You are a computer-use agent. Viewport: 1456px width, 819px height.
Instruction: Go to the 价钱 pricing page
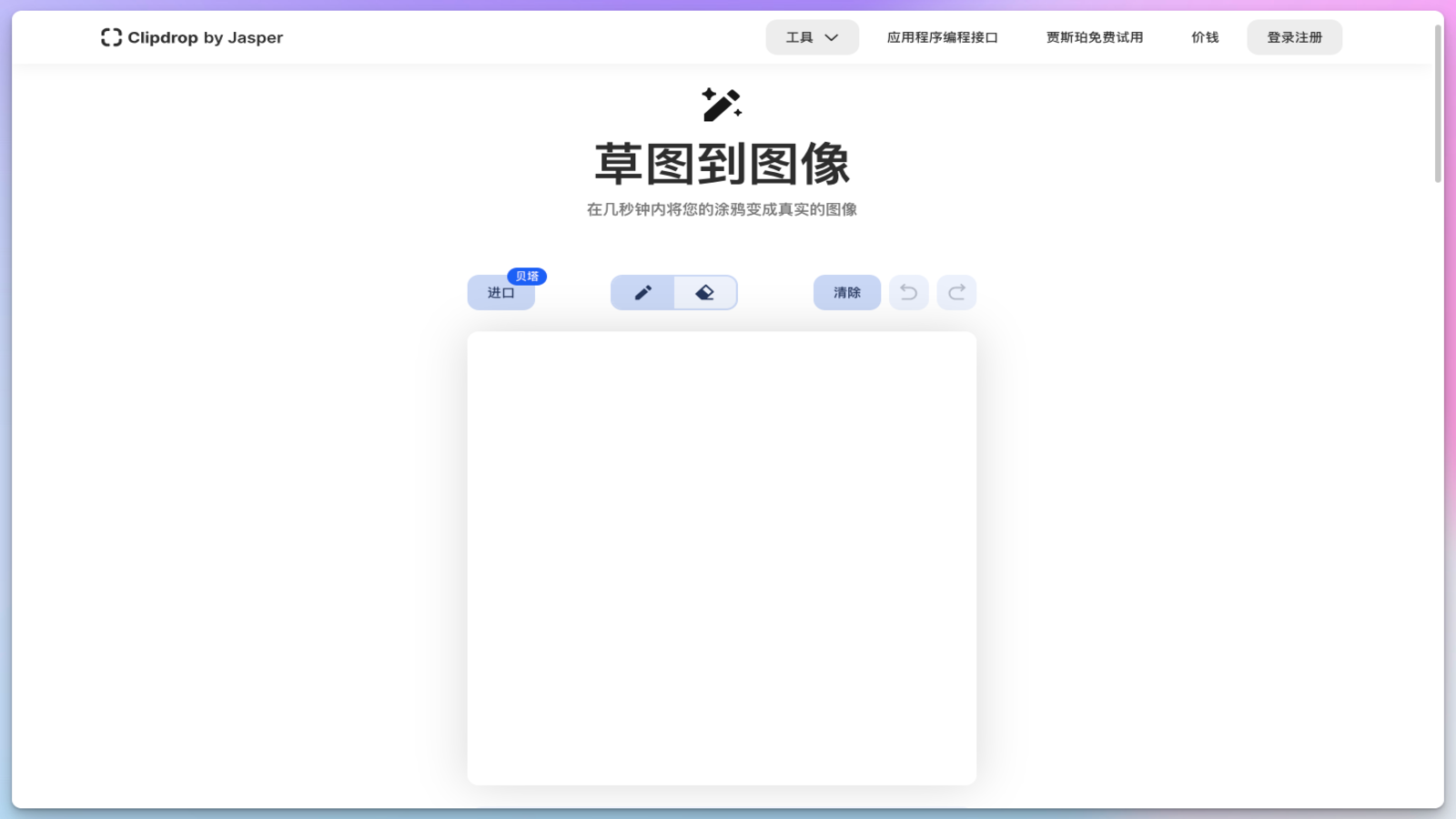pyautogui.click(x=1204, y=37)
